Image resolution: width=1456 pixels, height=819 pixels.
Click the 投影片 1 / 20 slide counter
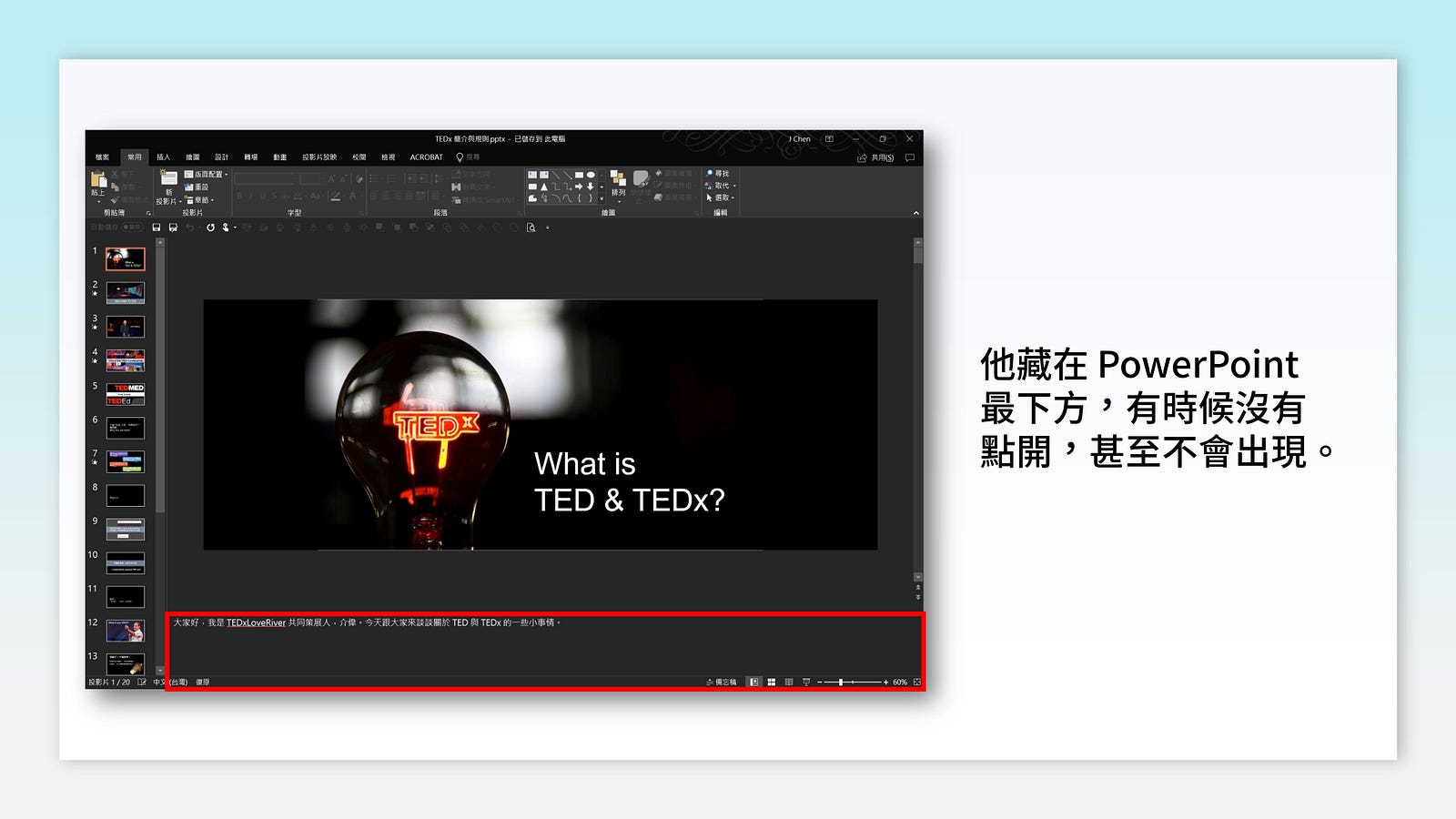109,682
